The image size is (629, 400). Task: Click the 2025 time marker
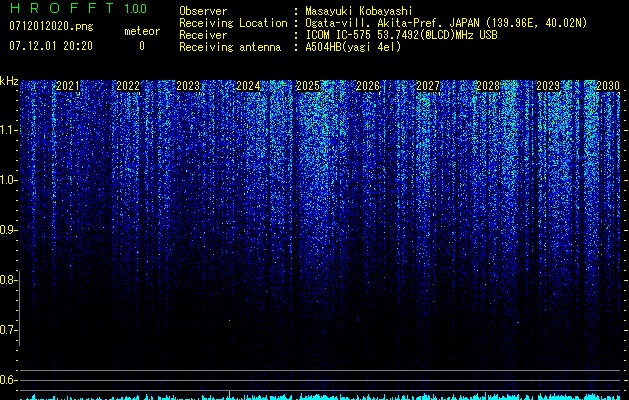click(x=308, y=86)
